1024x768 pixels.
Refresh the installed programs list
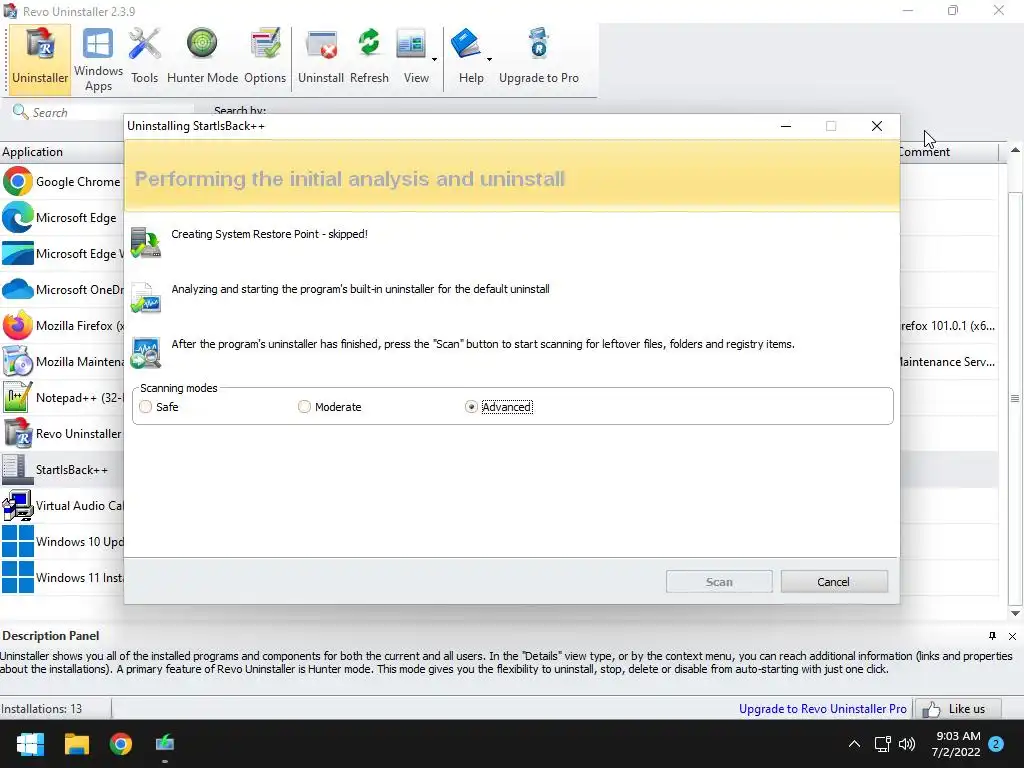[369, 57]
